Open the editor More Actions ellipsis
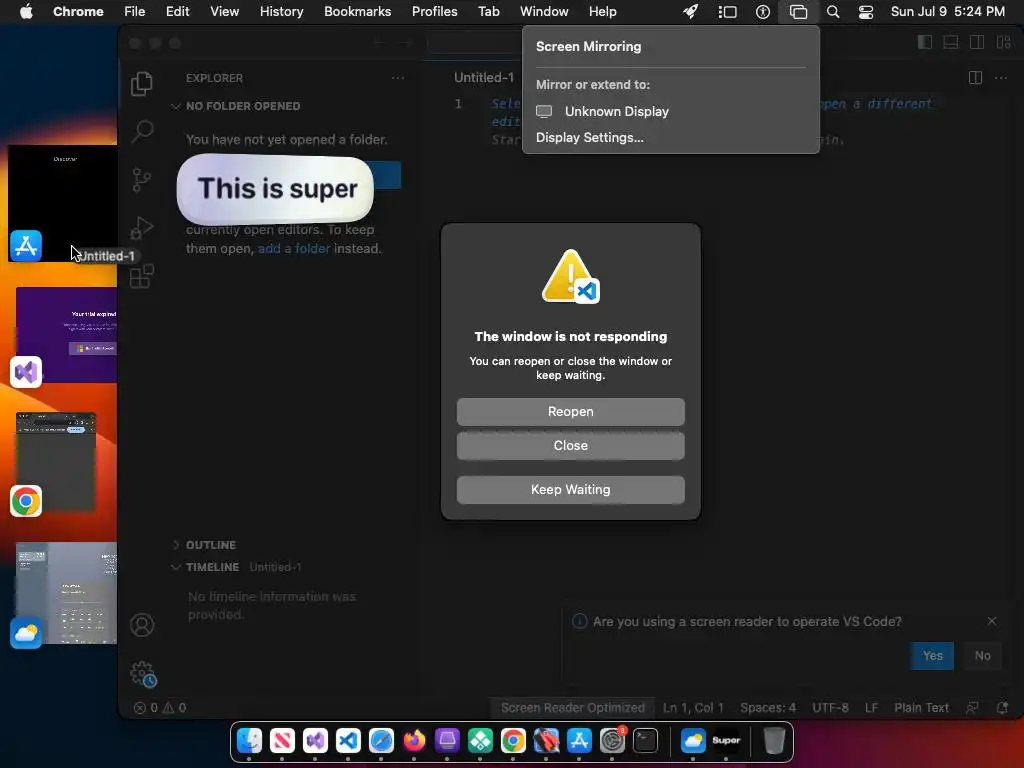Image resolution: width=1024 pixels, height=768 pixels. tap(1000, 78)
